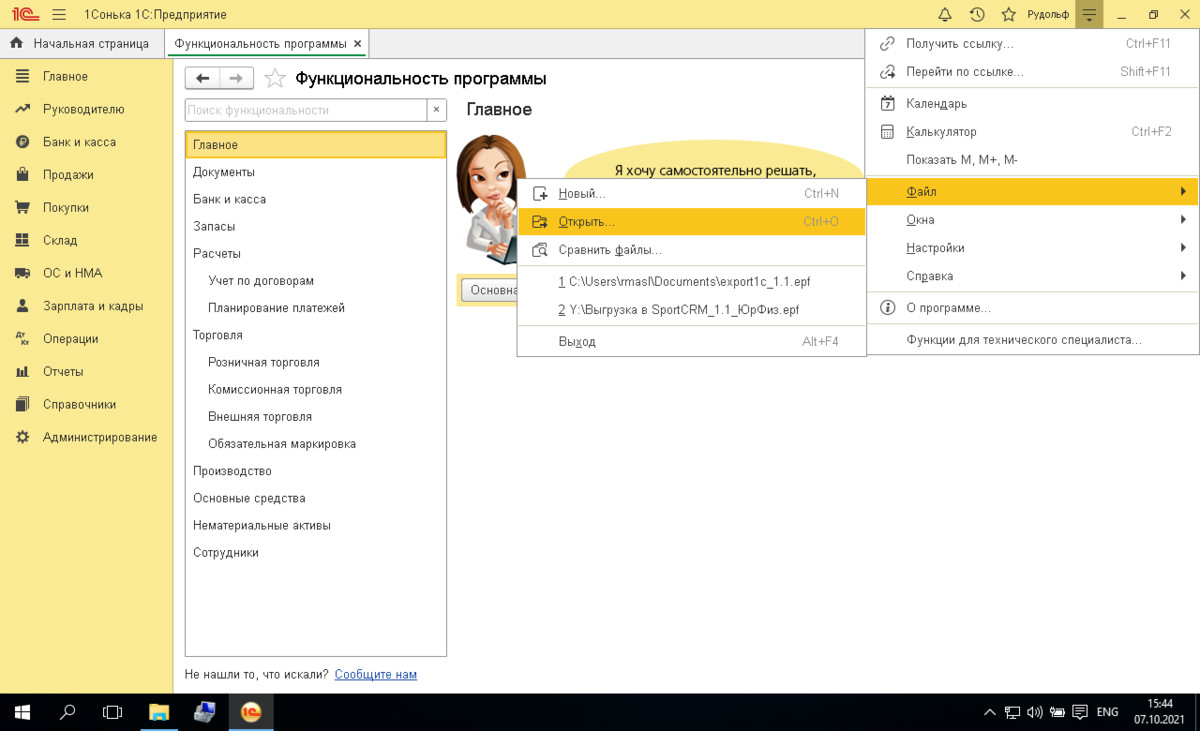Add Функциональность программы to favorites star

pyautogui.click(x=274, y=78)
